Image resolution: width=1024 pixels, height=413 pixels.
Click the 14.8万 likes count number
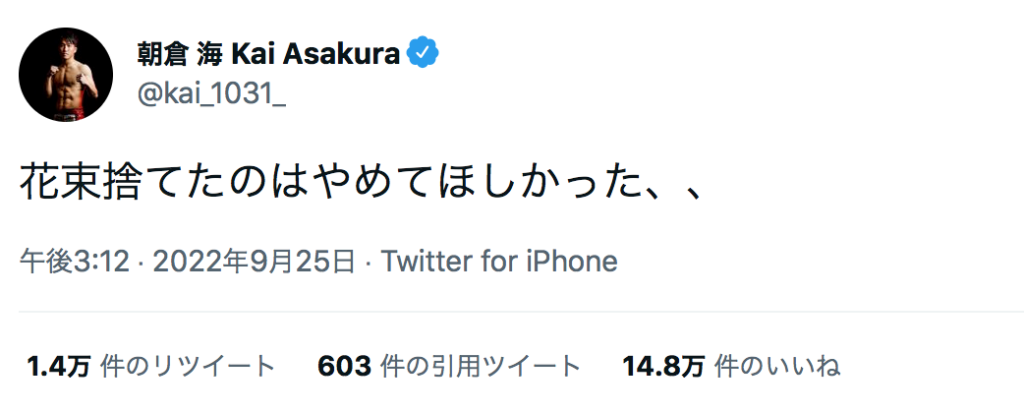[x=663, y=367]
